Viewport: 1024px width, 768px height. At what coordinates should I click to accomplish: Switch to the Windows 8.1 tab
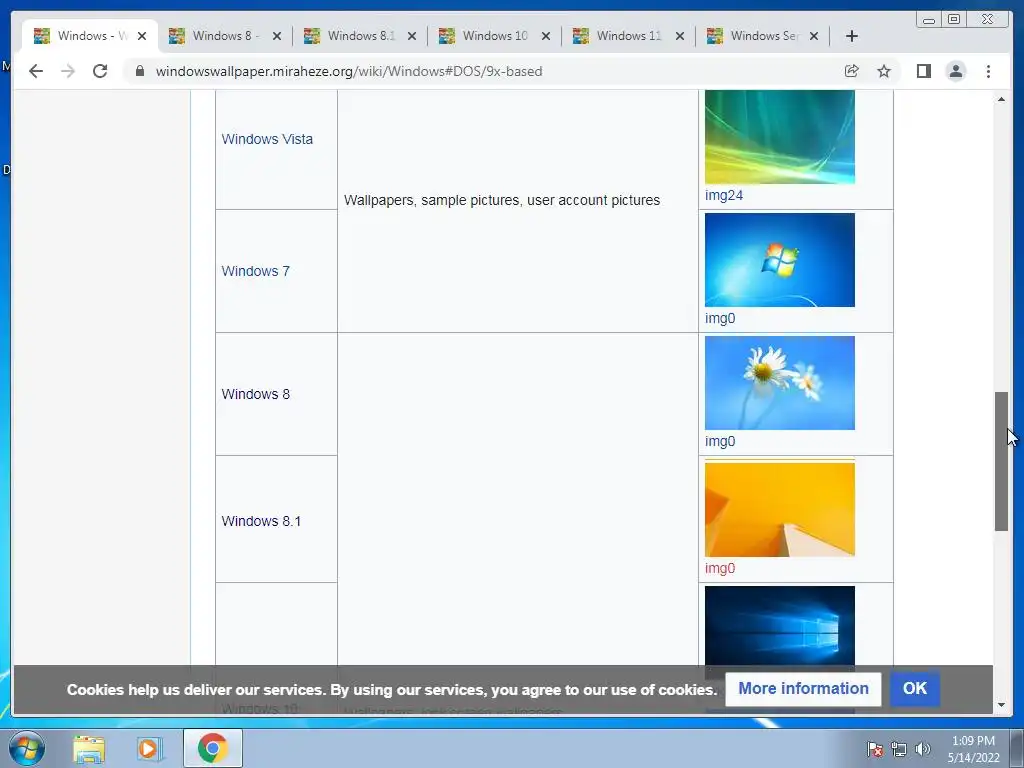click(359, 36)
